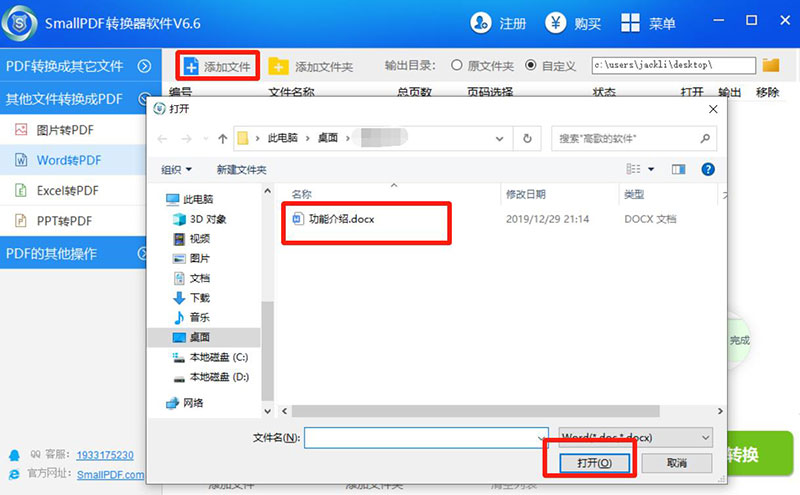
Task: Open the Word file type filter dropdown
Action: click(x=636, y=437)
